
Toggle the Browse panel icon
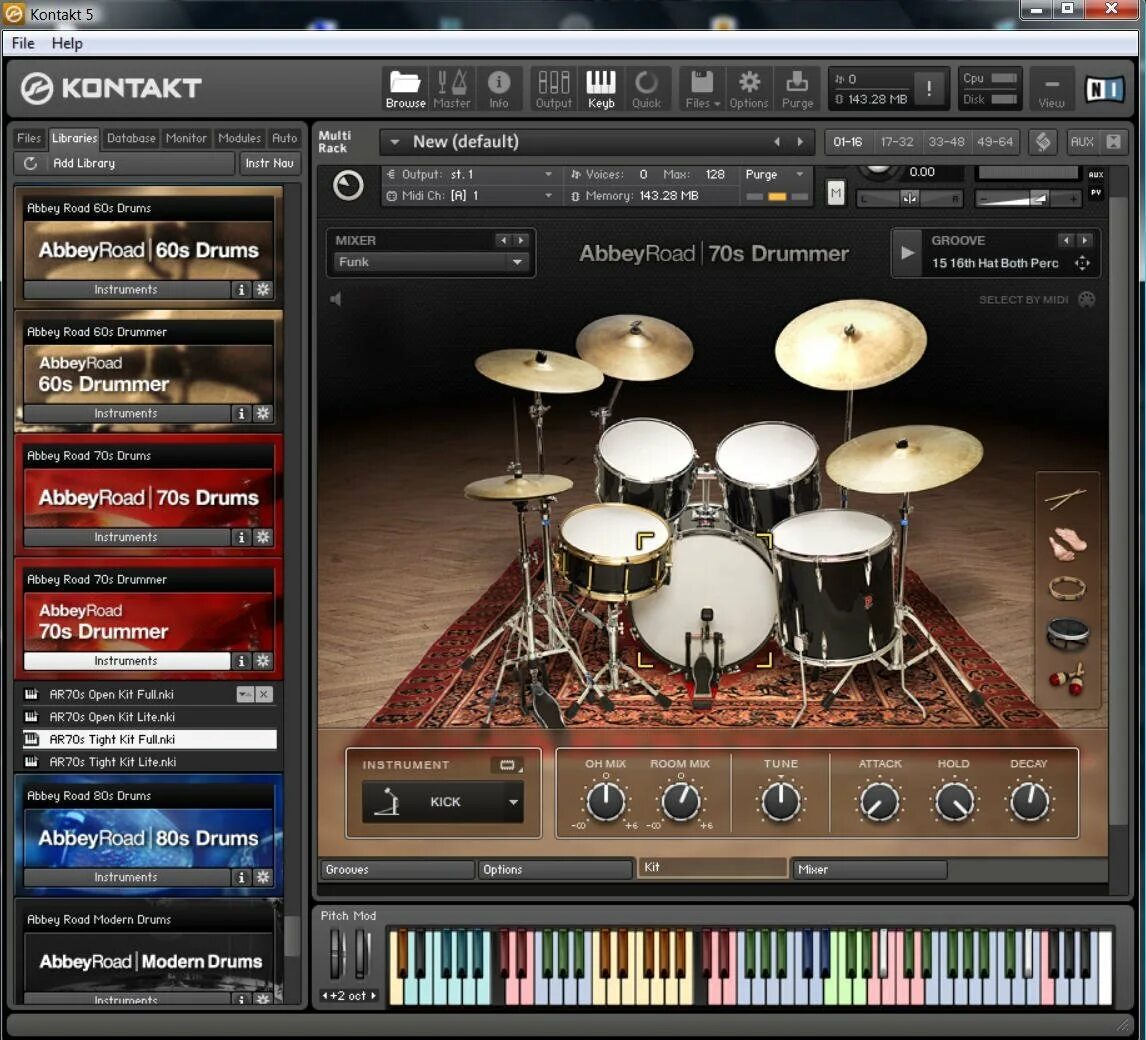(x=405, y=88)
